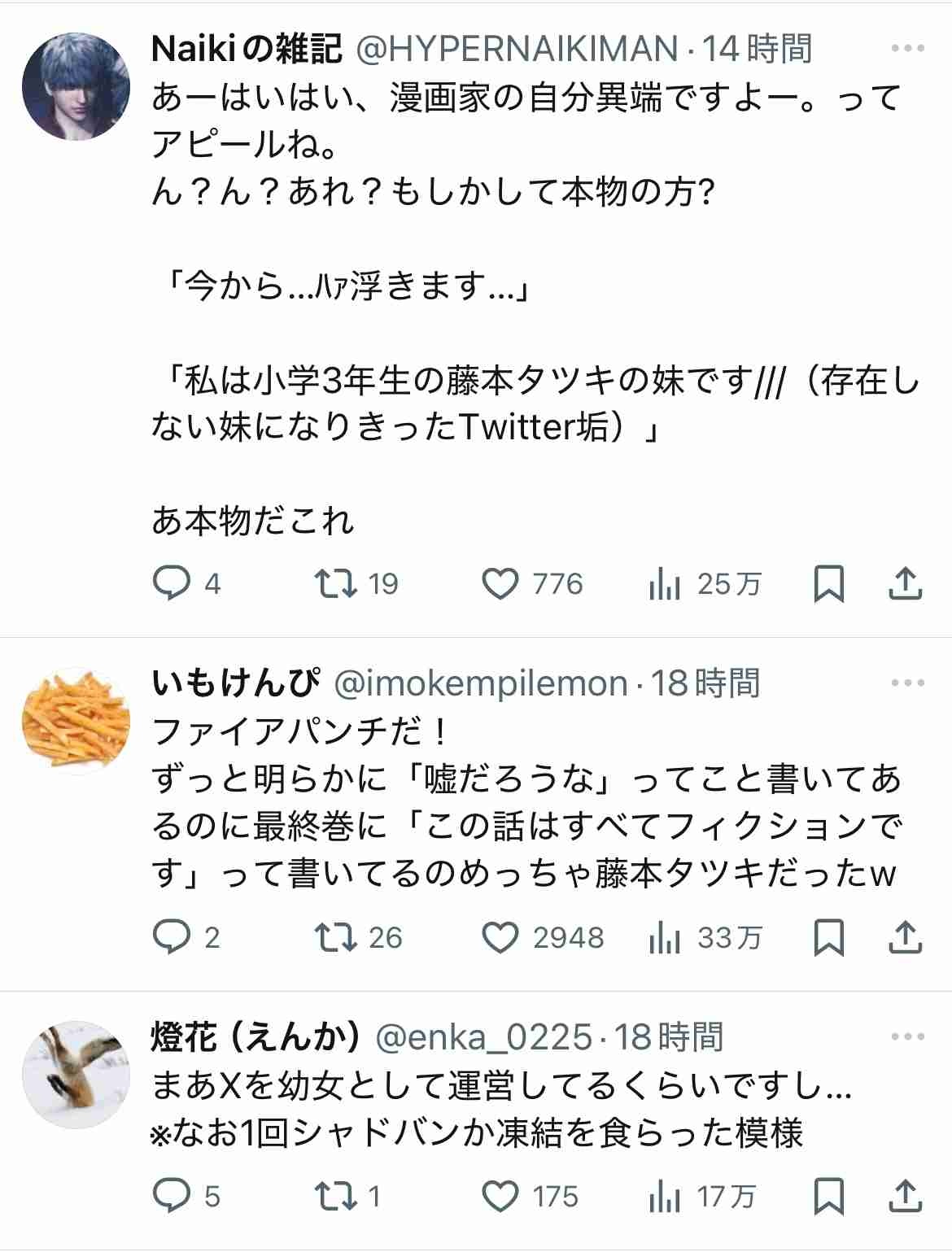Share the Naikiの雑記 tweet
The height and width of the screenshot is (1252, 952).
pos(903,583)
